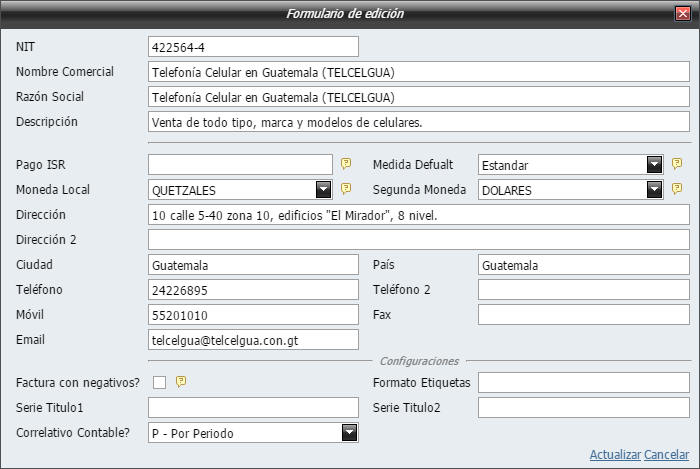Expand the Correlativo Contable dropdown arrow
The image size is (700, 469).
350,432
